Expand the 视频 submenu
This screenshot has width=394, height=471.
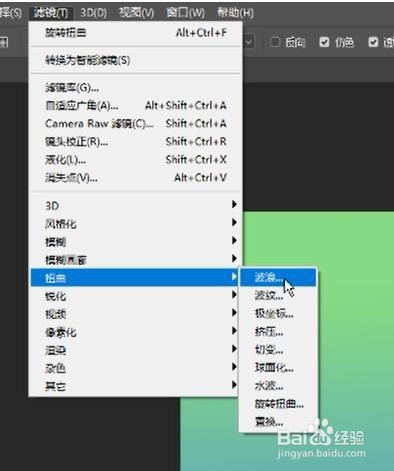(134, 313)
